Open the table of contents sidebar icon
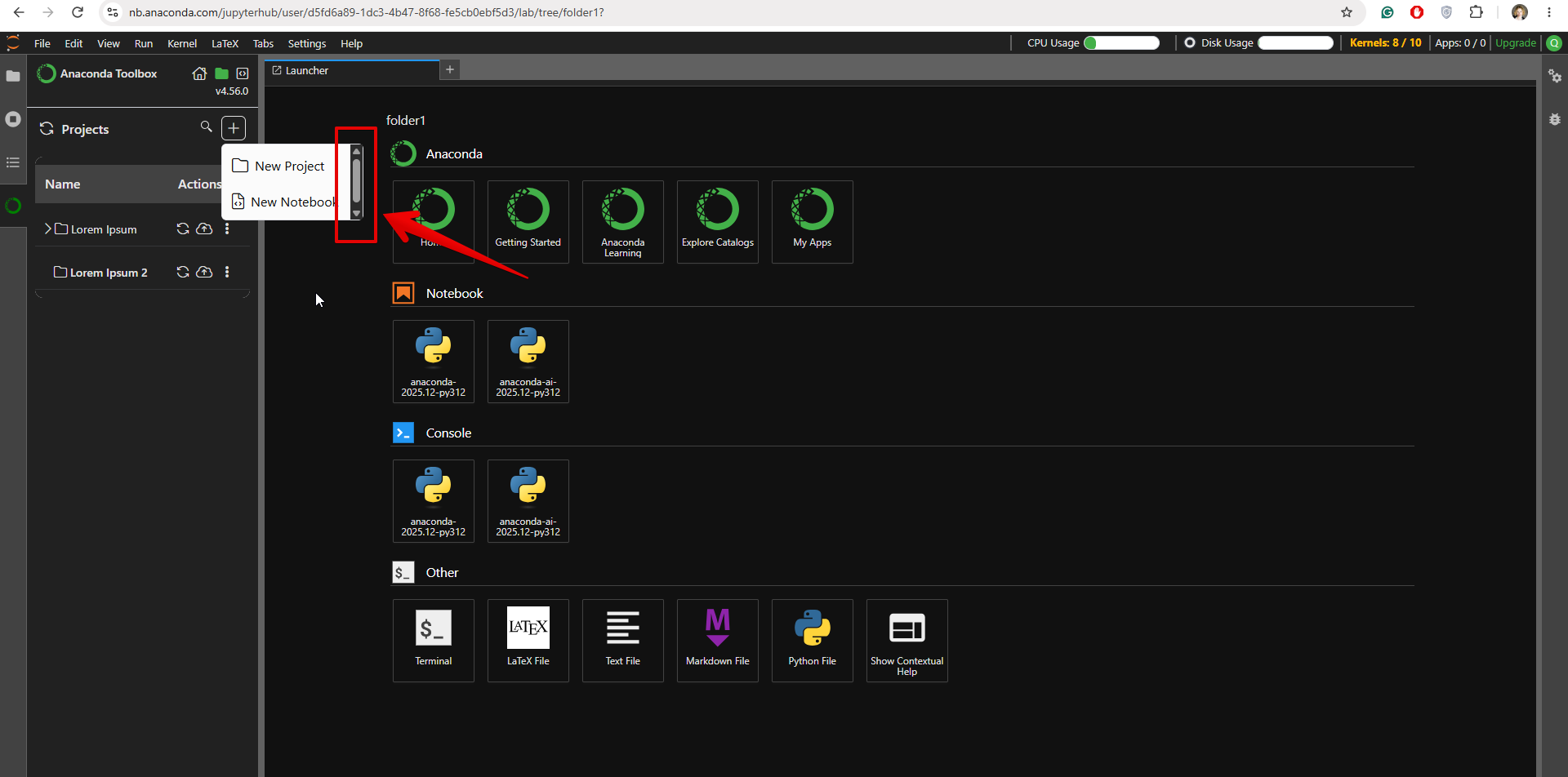 13,162
